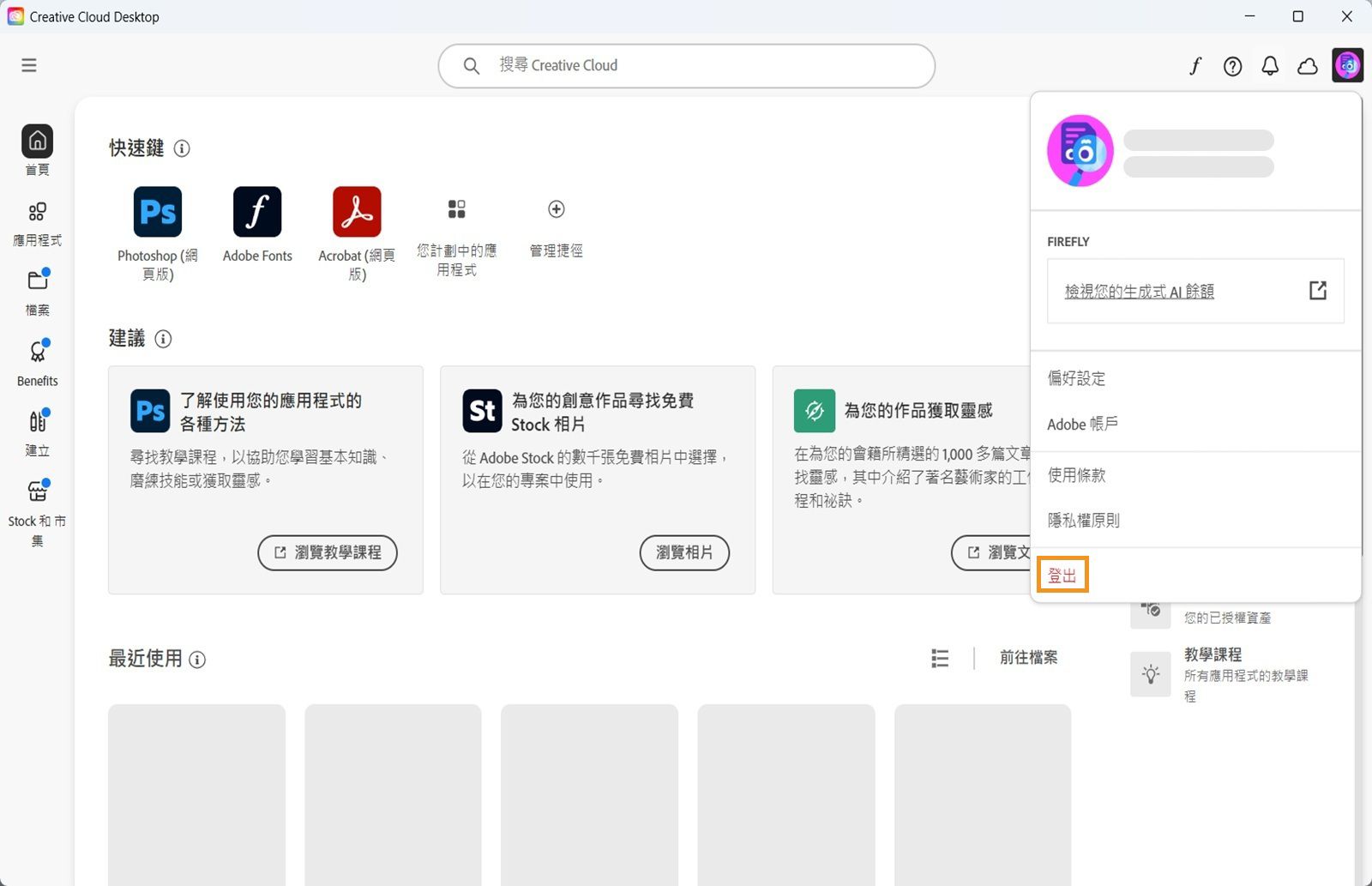The image size is (1372, 886).
Task: Open 檔案 files in sidebar
Action: (37, 293)
